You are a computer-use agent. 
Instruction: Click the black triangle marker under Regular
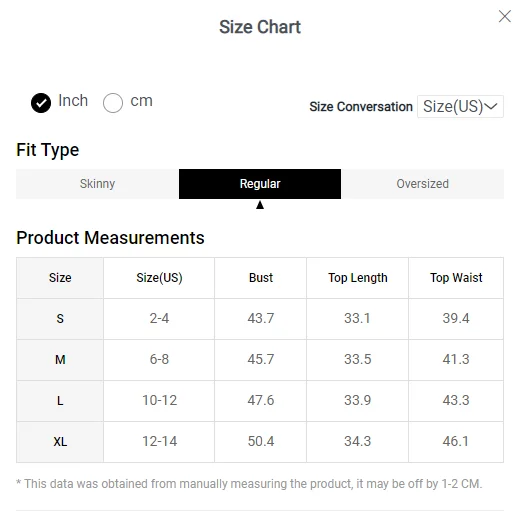pyautogui.click(x=260, y=205)
